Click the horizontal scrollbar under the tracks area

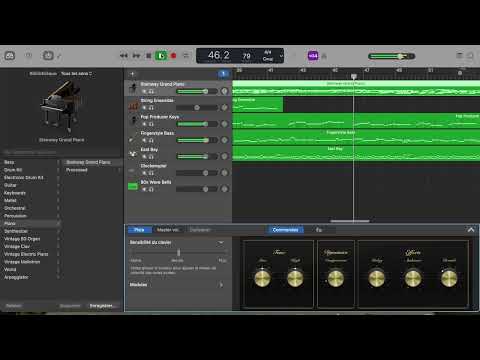pyautogui.click(x=350, y=221)
